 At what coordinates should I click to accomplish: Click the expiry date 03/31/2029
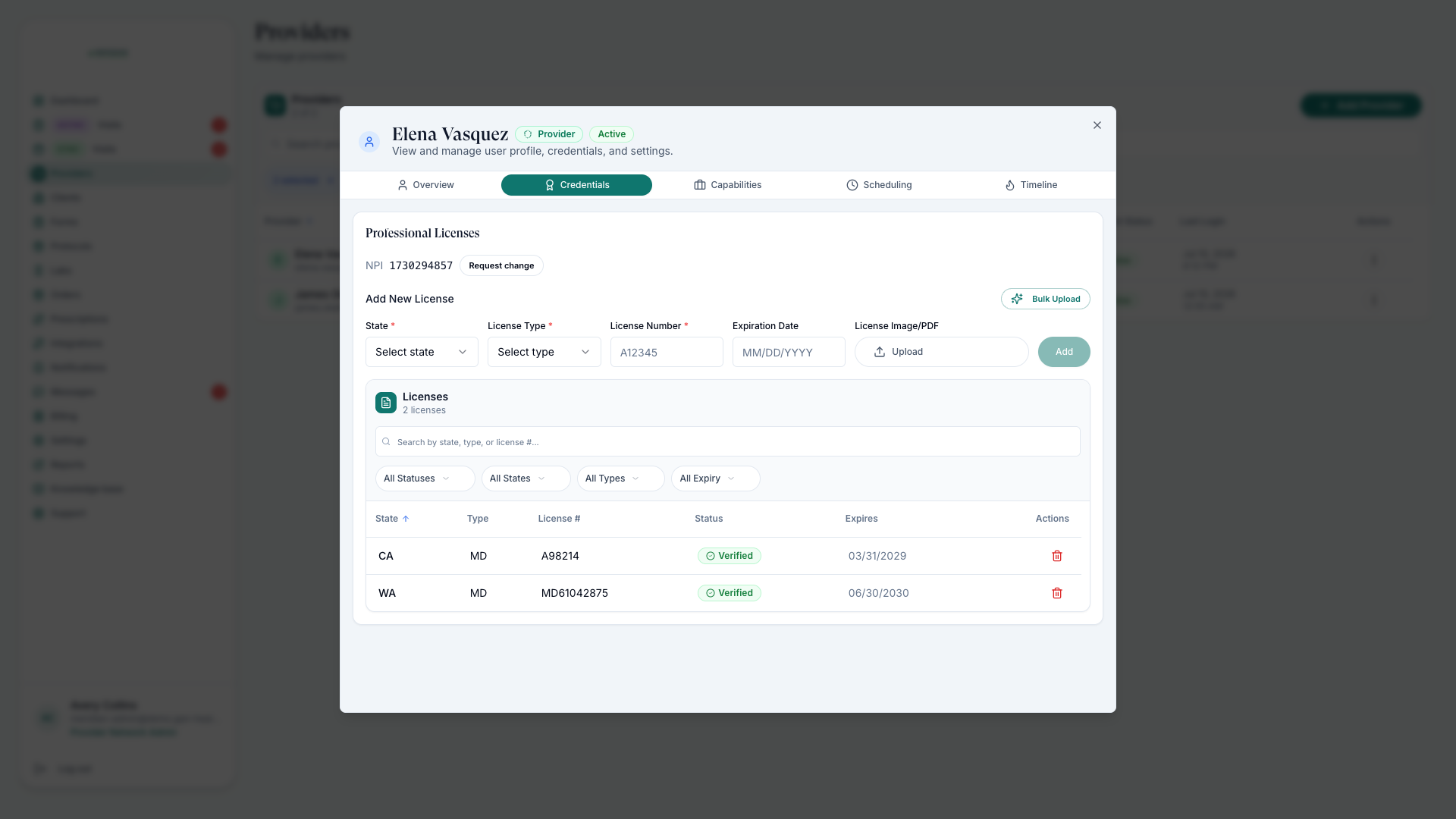coord(877,556)
